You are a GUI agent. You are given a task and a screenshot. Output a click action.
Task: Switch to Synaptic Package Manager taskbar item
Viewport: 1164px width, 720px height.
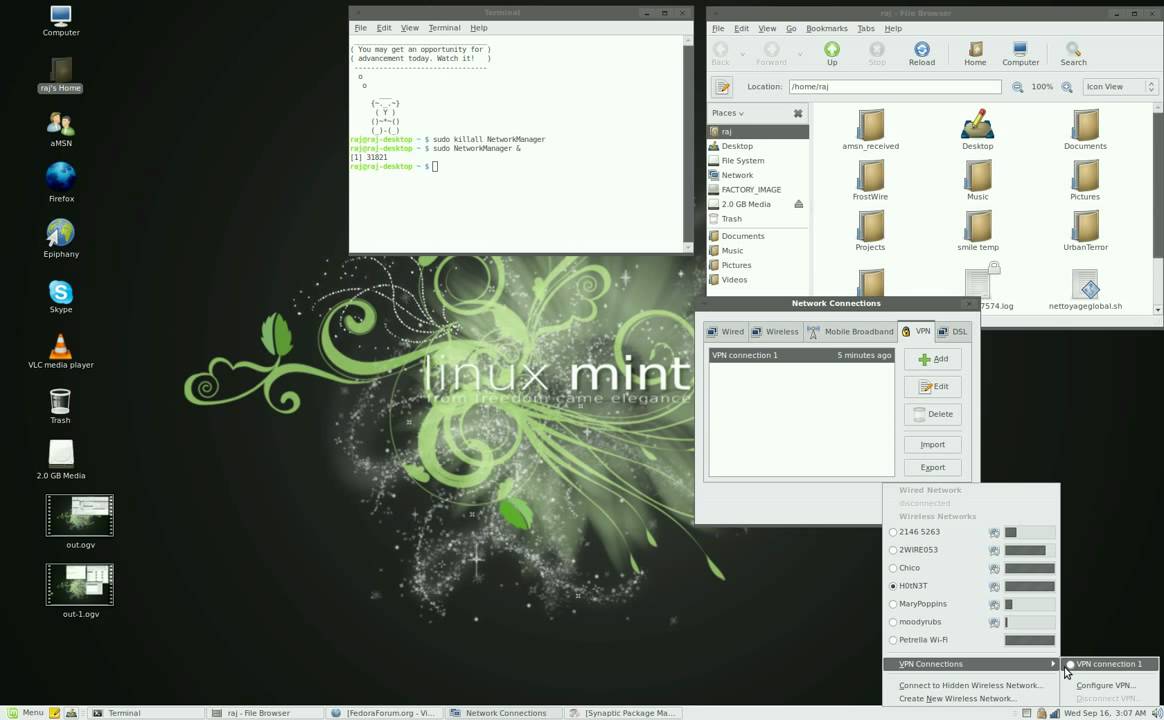pyautogui.click(x=622, y=713)
